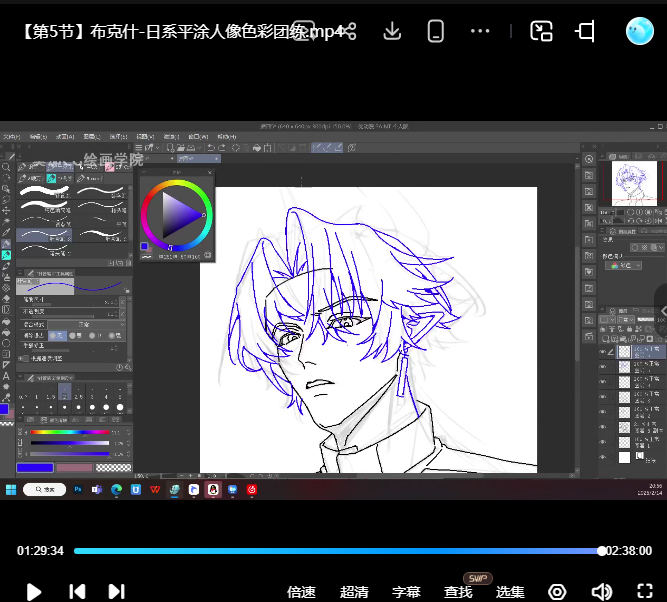Open the blue user avatar
667x602 pixels.
coord(639,31)
